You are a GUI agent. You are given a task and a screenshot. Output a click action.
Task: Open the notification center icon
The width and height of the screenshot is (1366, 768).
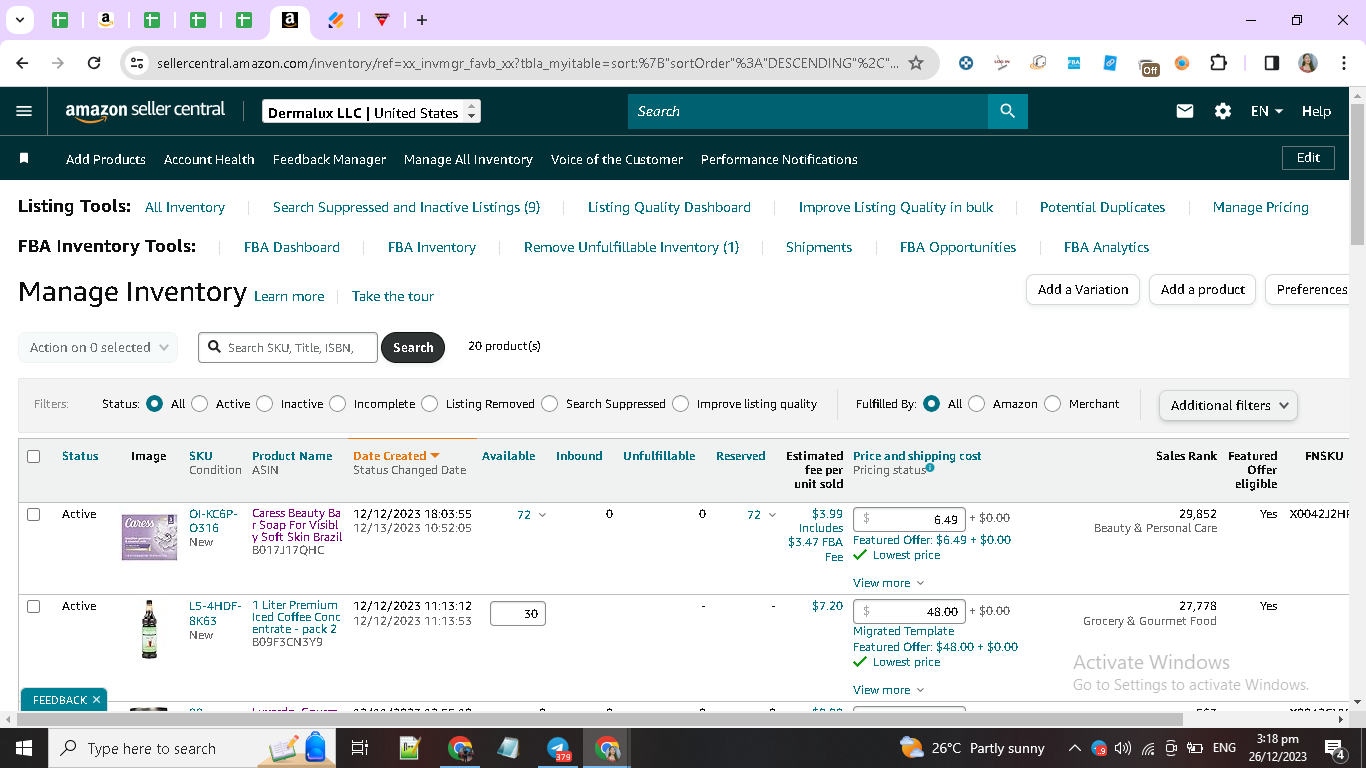point(1335,748)
